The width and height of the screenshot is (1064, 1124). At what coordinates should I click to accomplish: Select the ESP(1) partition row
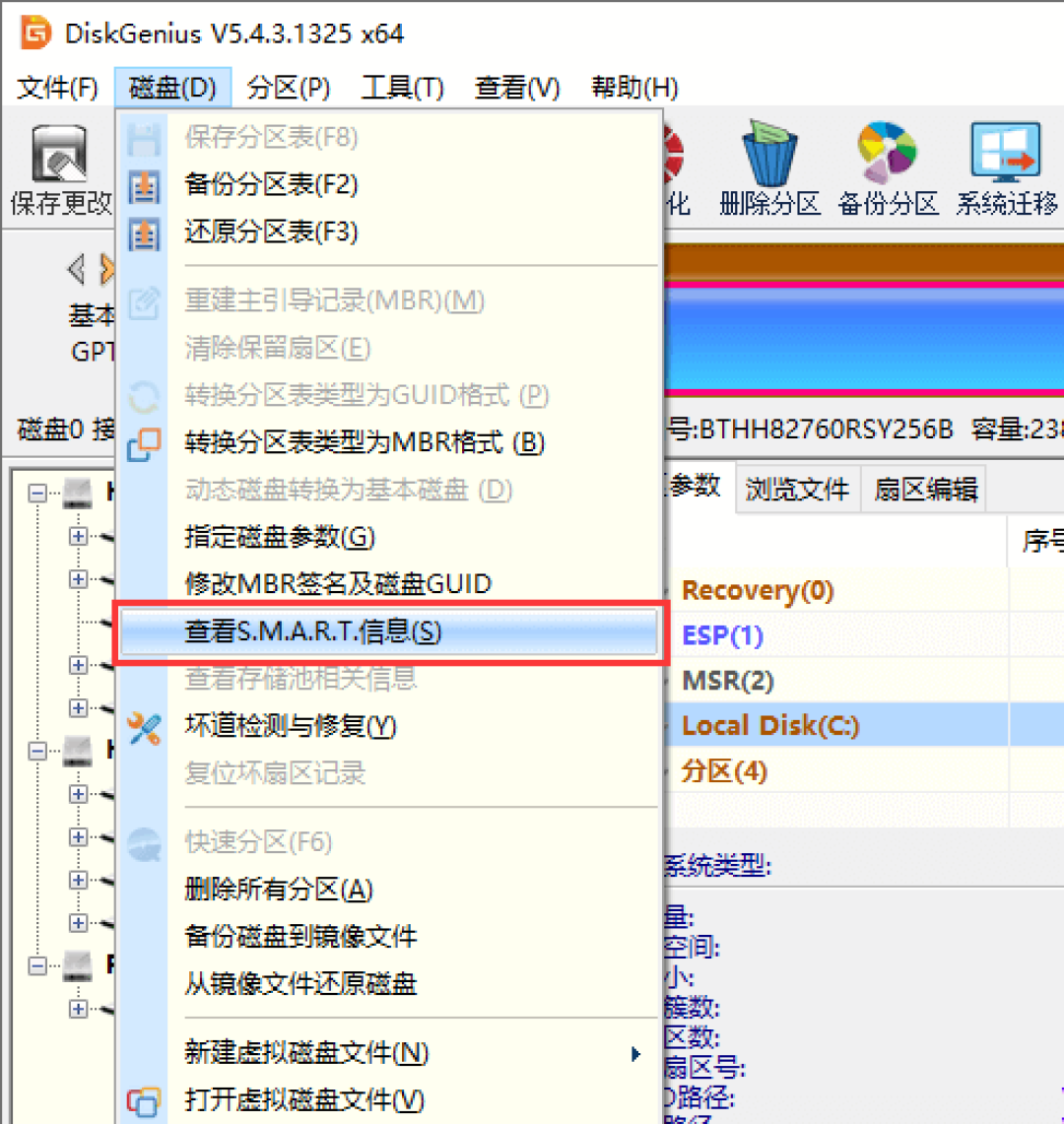(863, 635)
